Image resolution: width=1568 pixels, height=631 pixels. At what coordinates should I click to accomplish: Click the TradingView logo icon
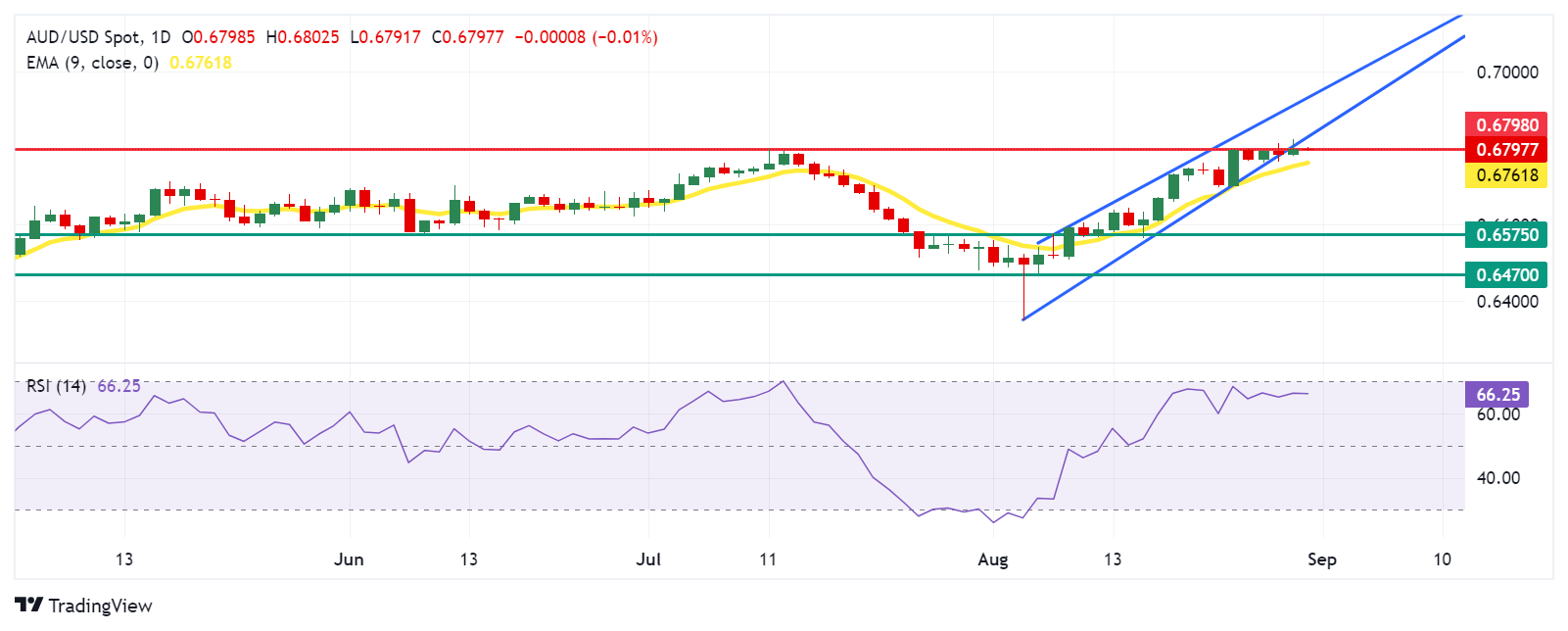coord(28,605)
